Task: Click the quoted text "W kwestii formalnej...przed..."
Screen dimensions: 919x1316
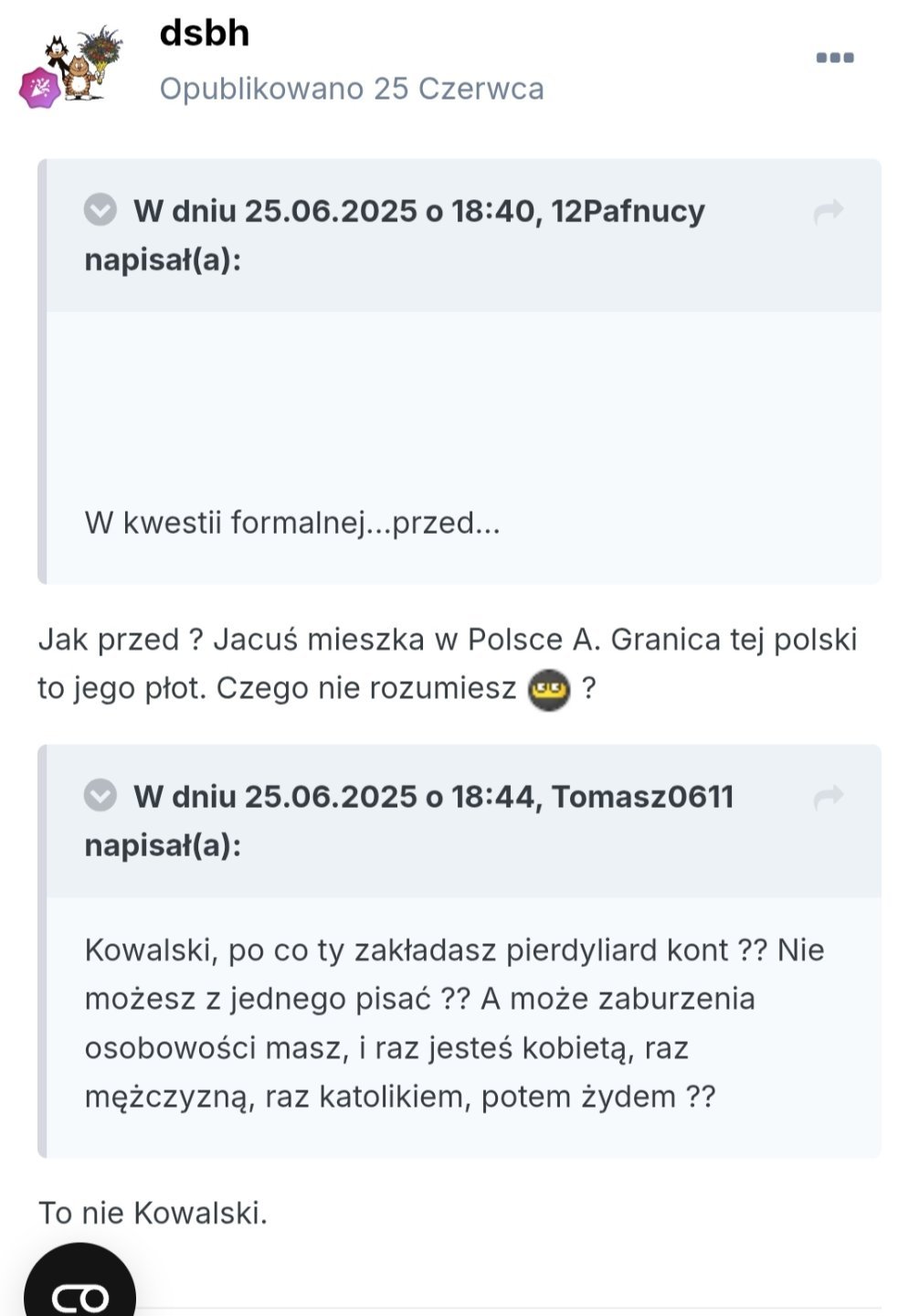Action: [x=292, y=523]
